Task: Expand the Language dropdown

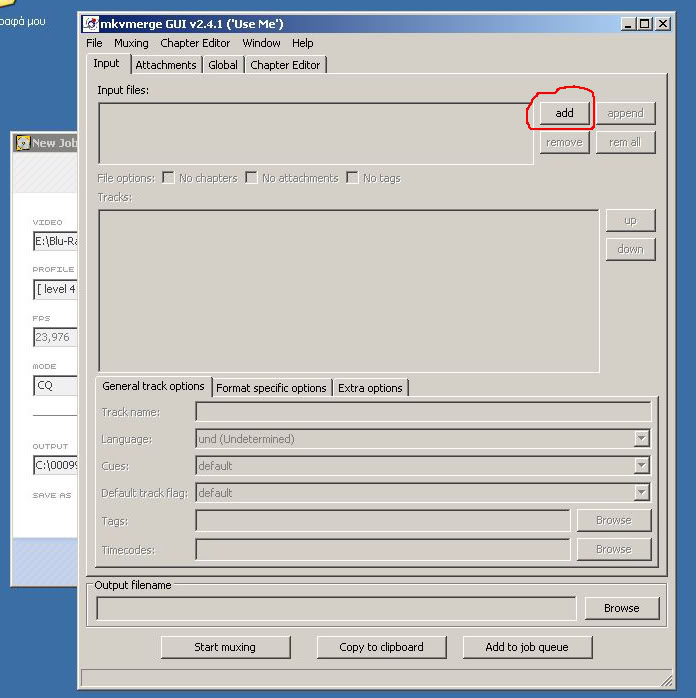Action: click(x=641, y=439)
